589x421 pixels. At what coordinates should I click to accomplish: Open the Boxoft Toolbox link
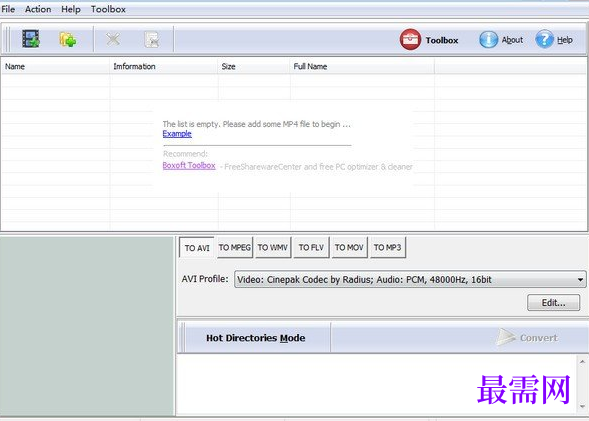click(189, 166)
